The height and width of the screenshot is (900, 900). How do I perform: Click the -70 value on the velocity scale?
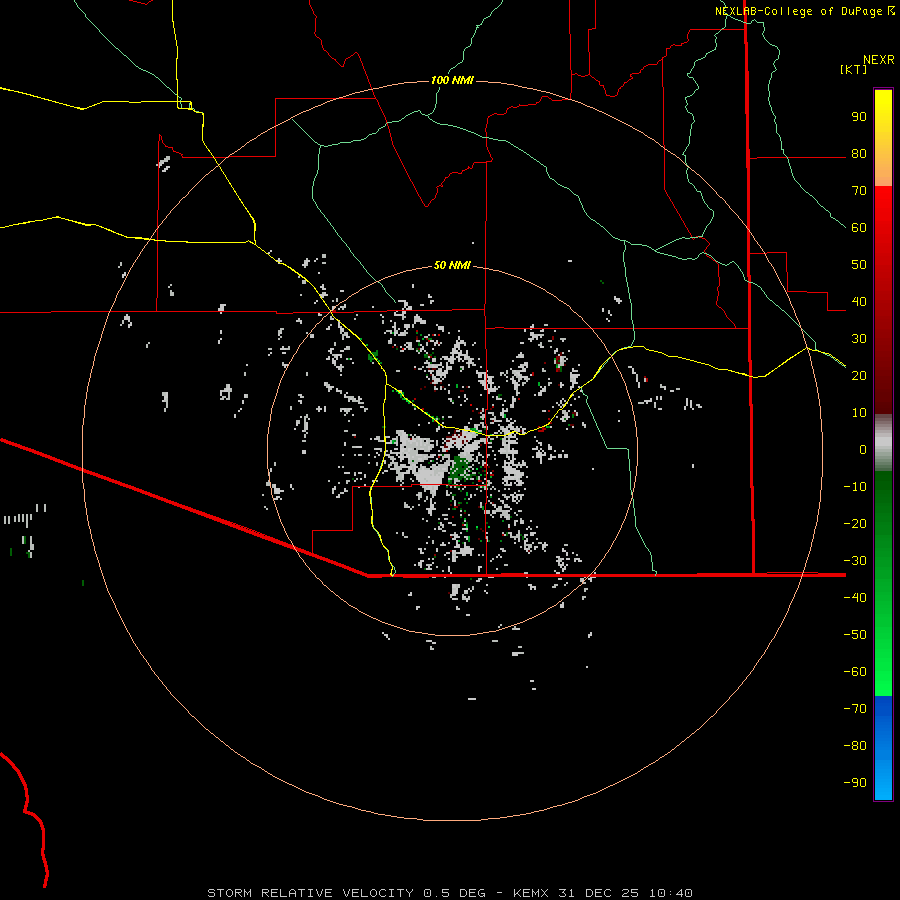point(855,709)
